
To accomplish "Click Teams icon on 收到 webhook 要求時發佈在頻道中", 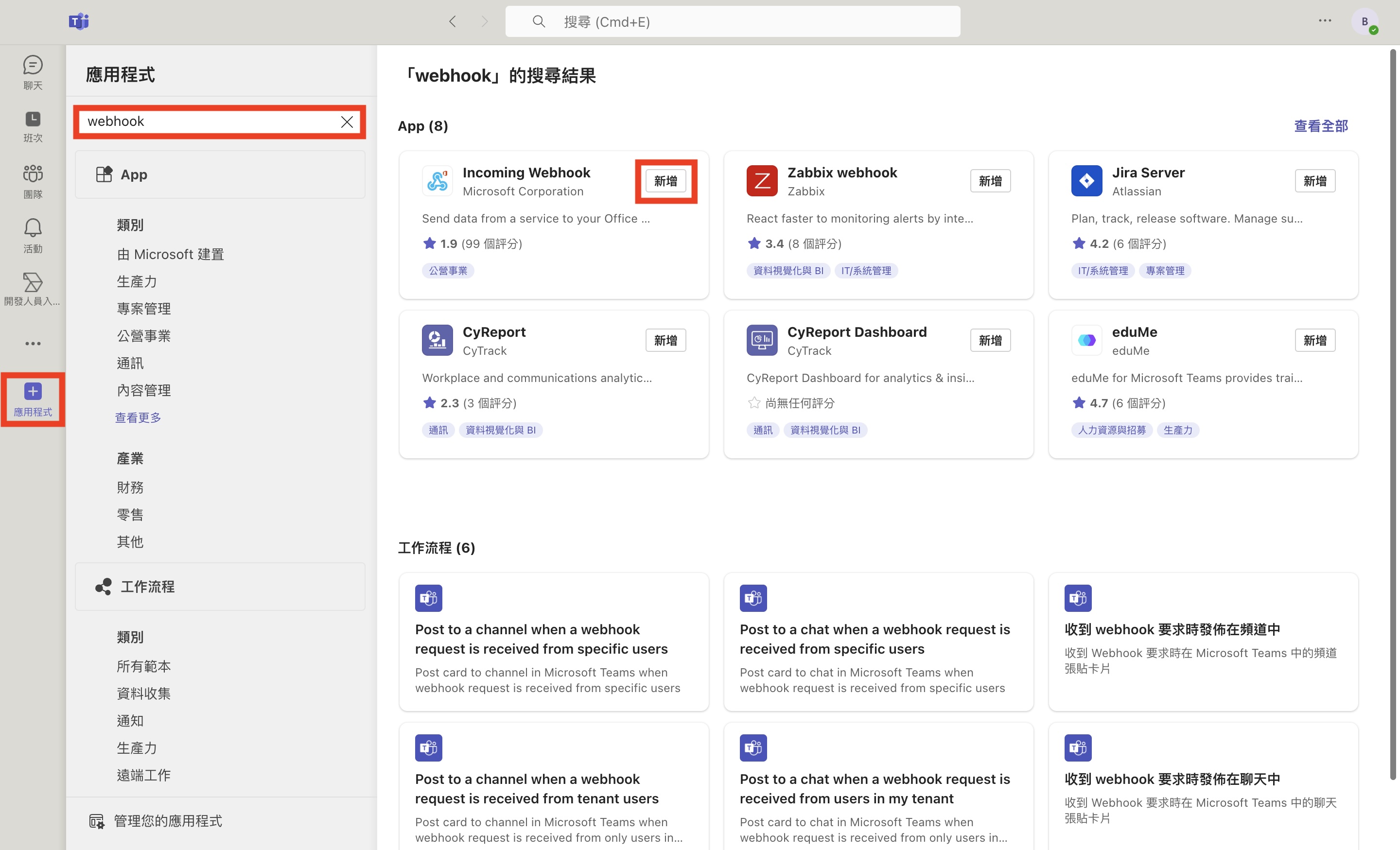I will pyautogui.click(x=1078, y=598).
